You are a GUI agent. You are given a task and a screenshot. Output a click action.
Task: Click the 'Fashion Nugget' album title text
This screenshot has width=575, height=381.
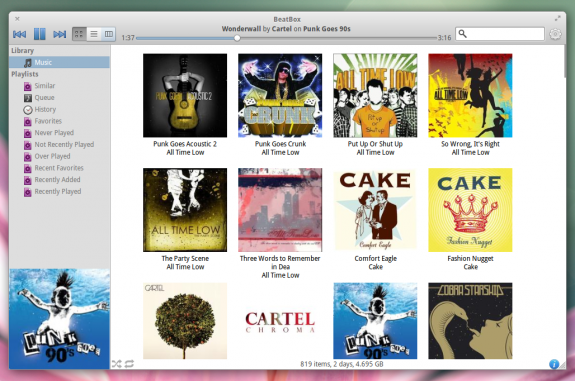tap(470, 258)
